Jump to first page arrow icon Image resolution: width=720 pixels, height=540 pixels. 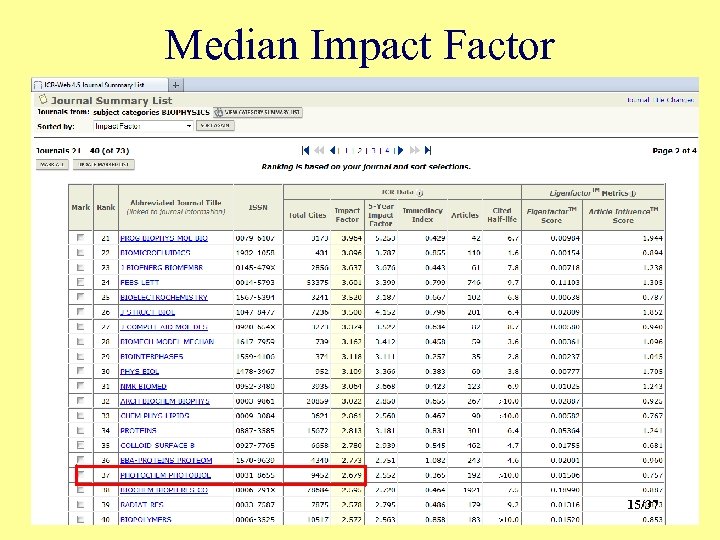305,150
